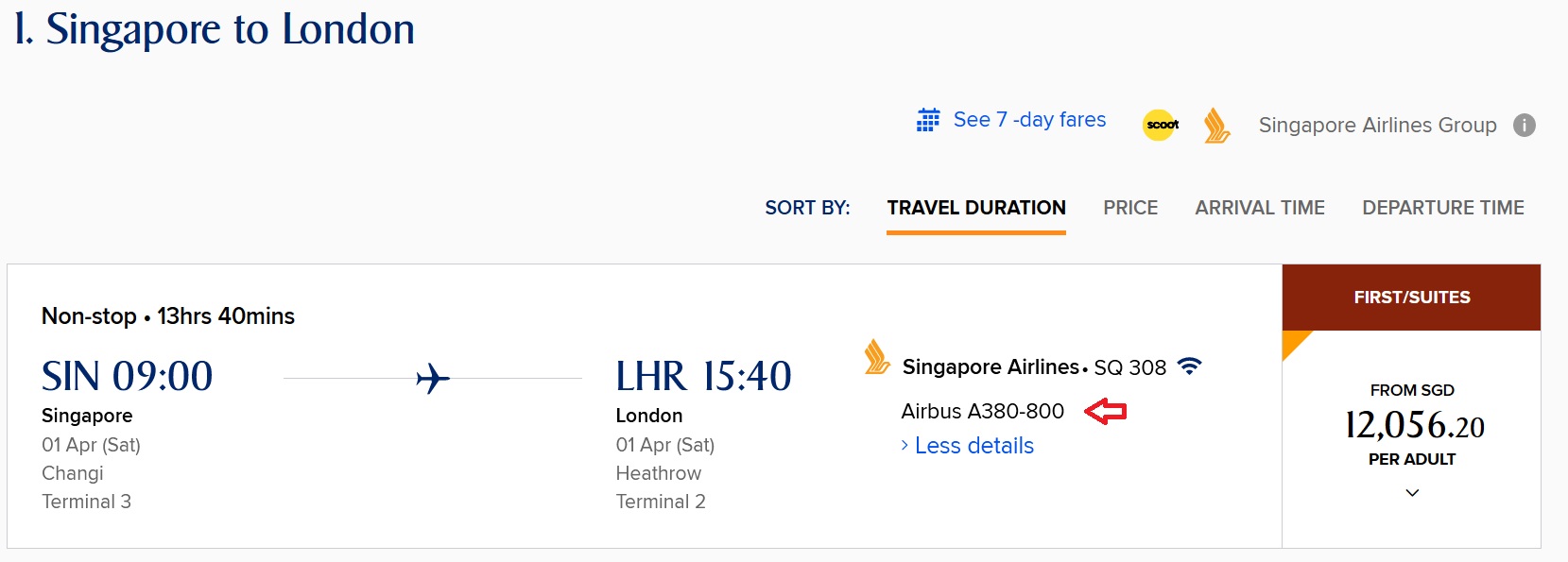Collapse flight info with Less details

974,446
